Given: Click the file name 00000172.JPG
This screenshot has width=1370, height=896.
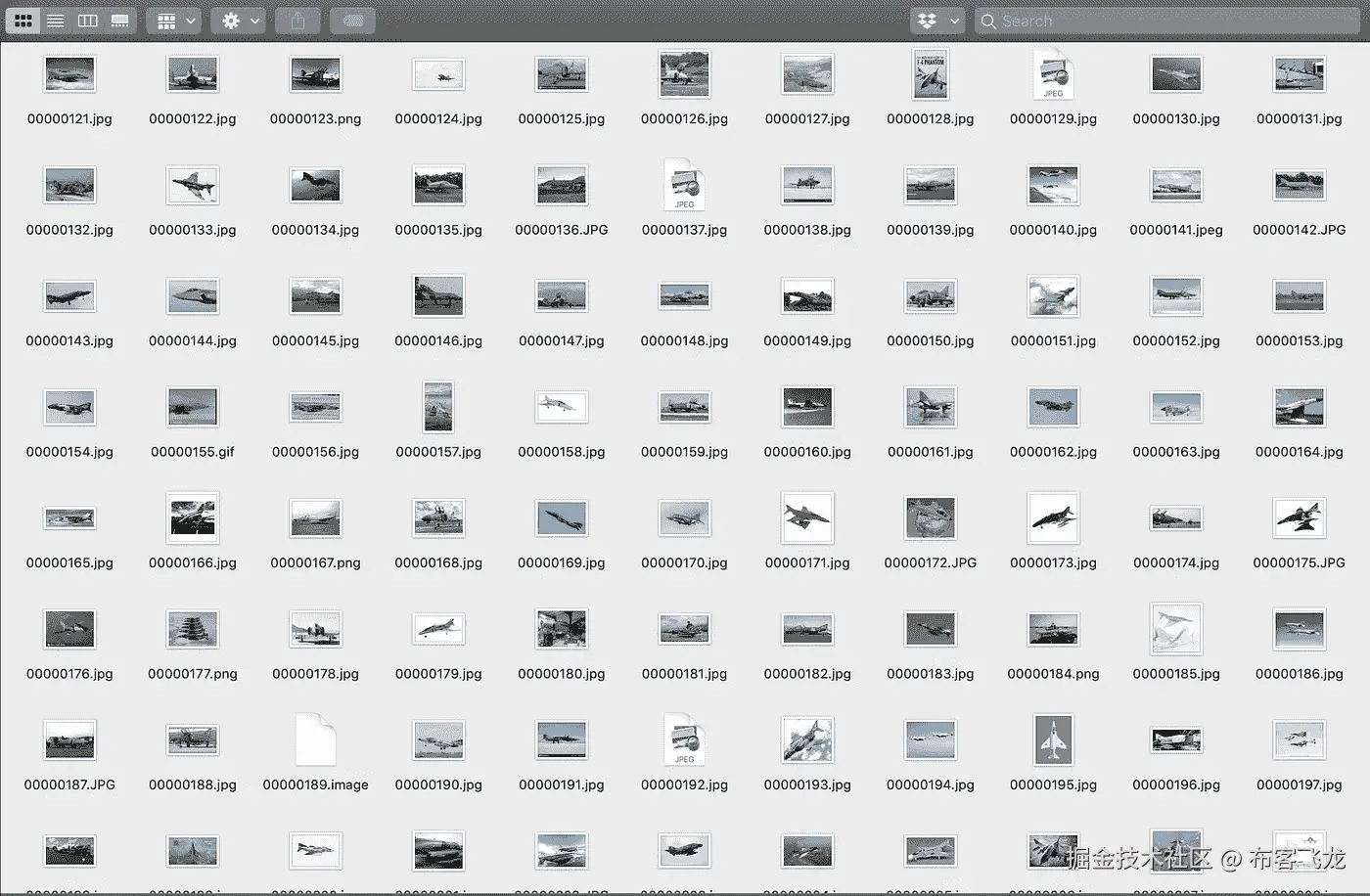Looking at the screenshot, I should (x=931, y=563).
